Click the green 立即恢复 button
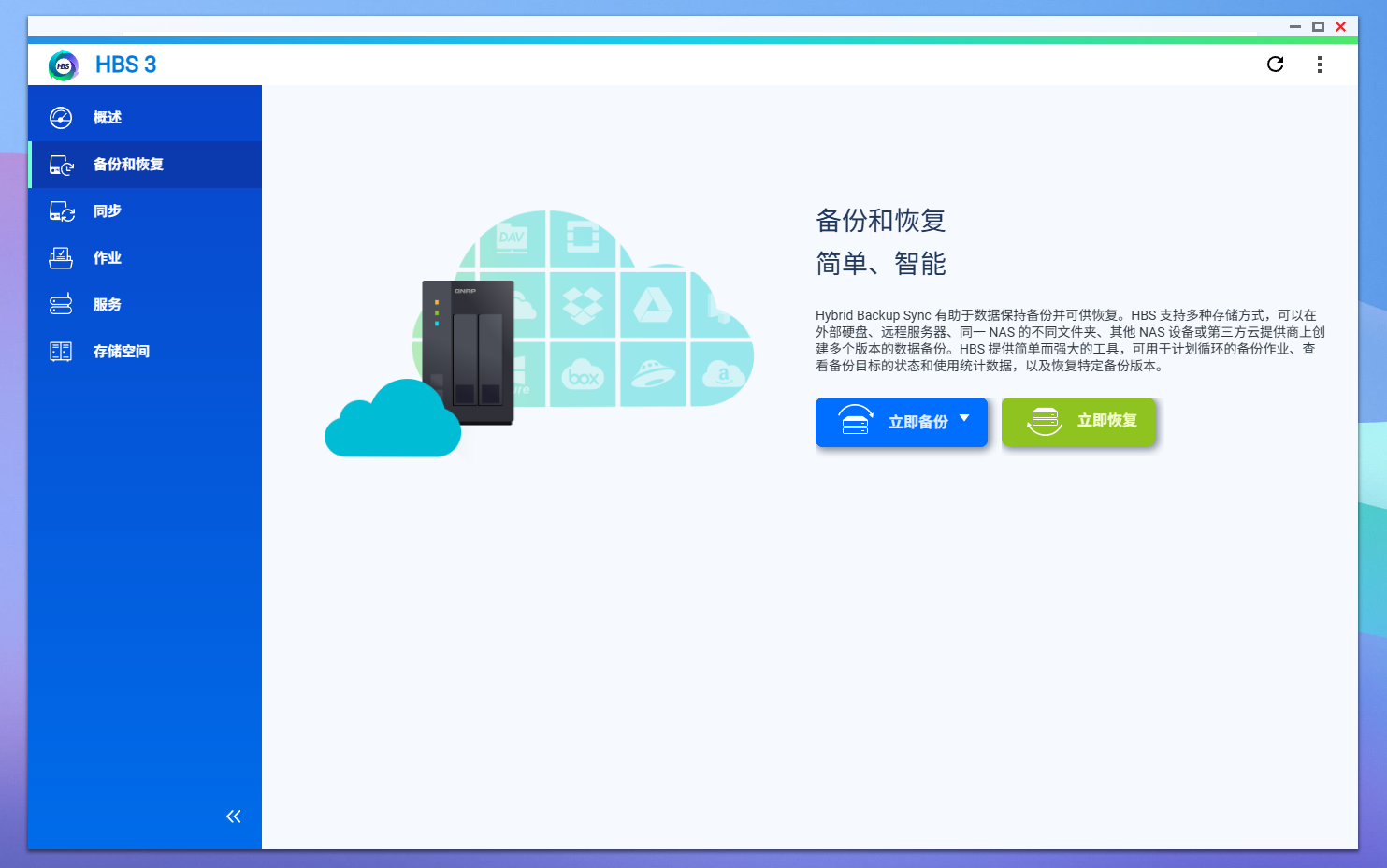1387x868 pixels. [x=1078, y=422]
